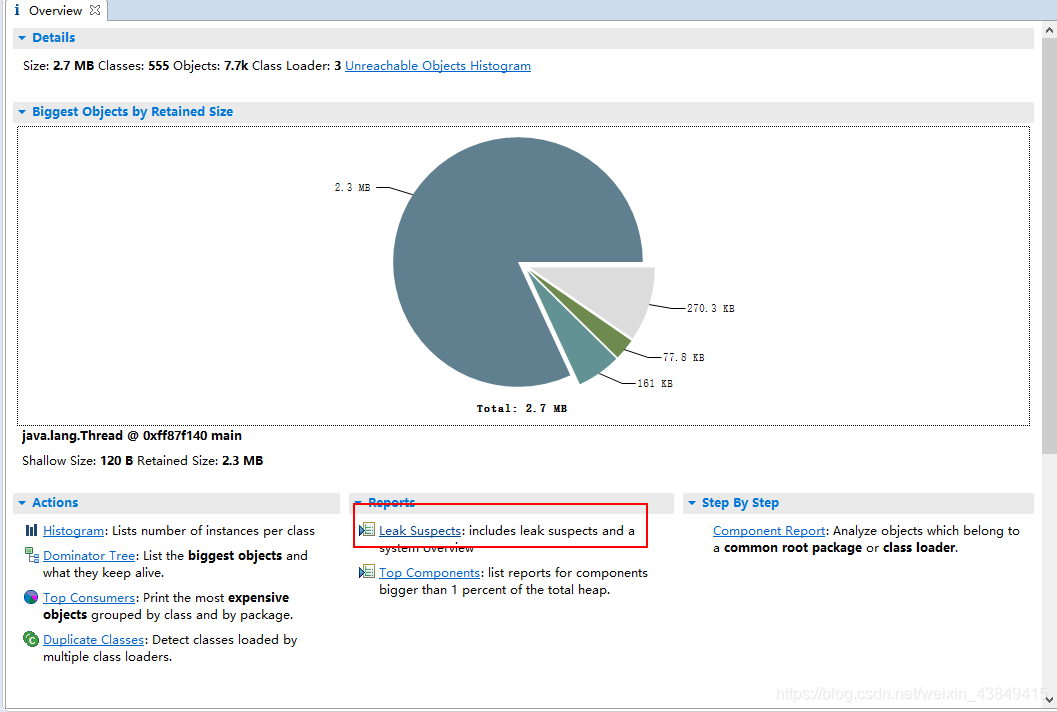The width and height of the screenshot is (1057, 712).
Task: Click the '77.8 KB' chart label
Action: point(683,357)
